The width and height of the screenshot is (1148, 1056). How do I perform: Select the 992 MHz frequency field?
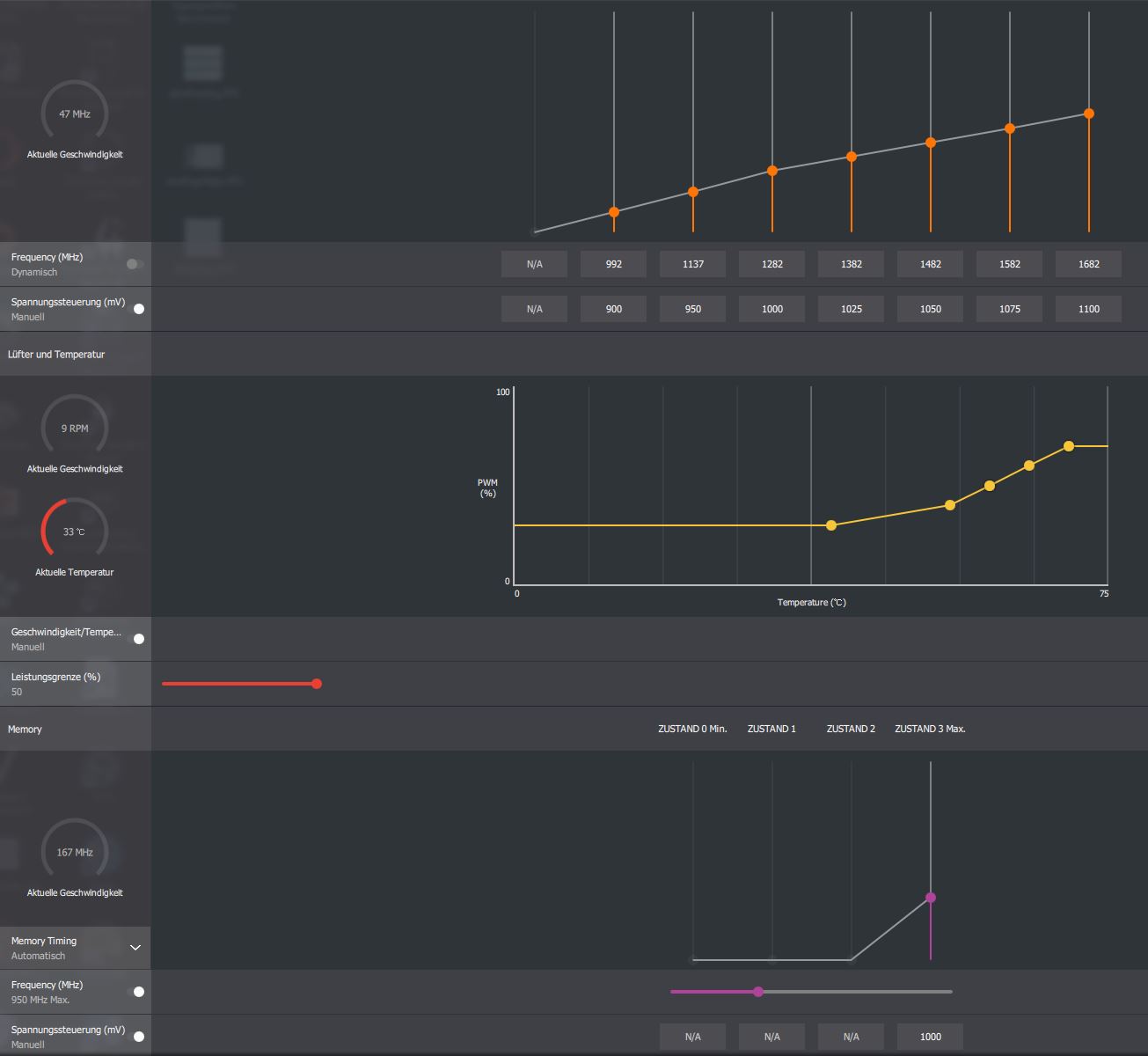(x=614, y=264)
